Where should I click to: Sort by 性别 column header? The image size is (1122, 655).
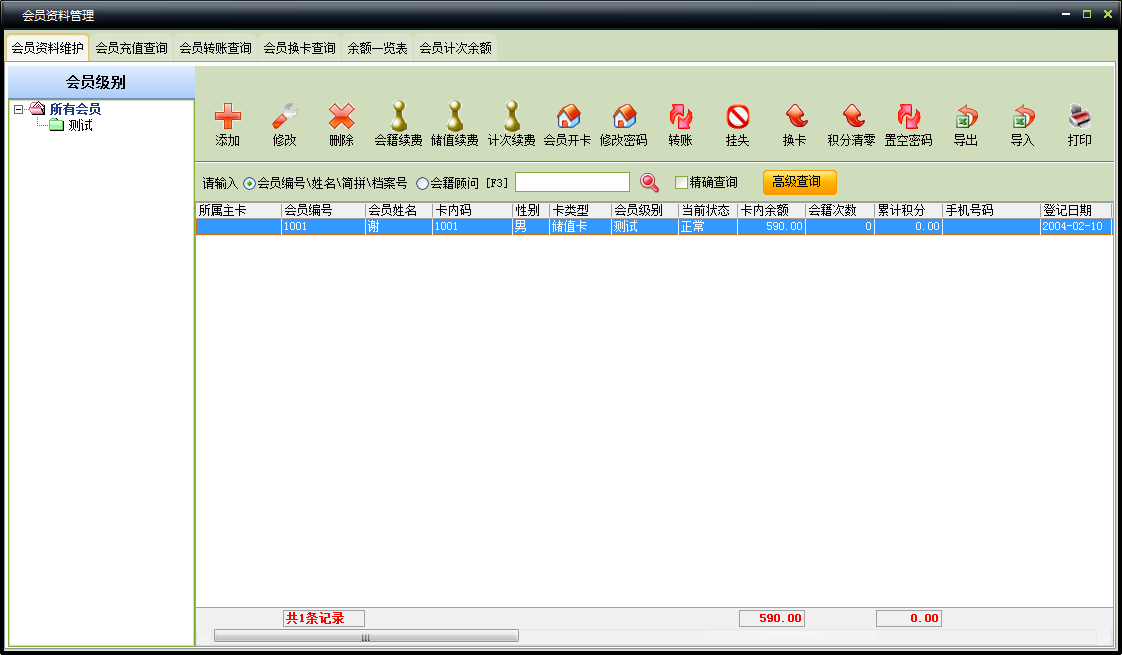click(531, 210)
